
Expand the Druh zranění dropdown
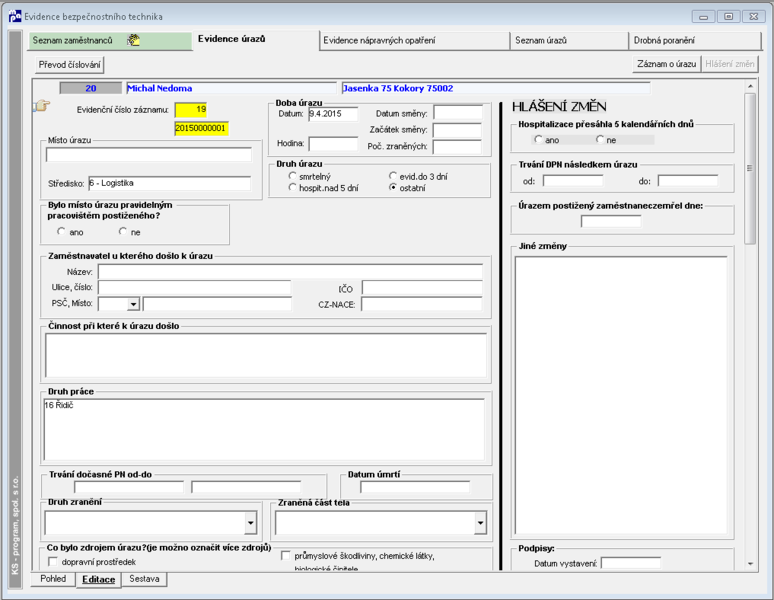pyautogui.click(x=251, y=523)
